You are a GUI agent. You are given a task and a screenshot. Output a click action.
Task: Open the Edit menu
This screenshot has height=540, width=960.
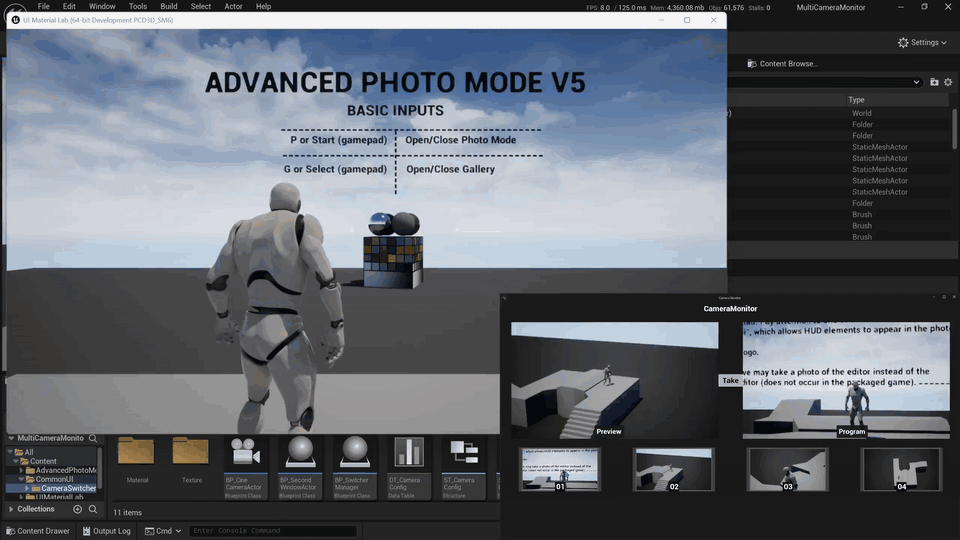click(69, 6)
